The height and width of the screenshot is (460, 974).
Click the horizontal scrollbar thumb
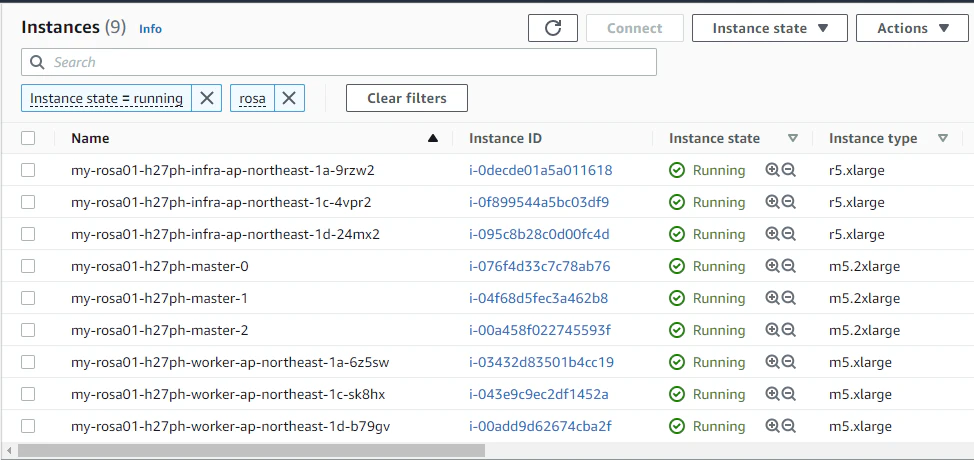[251, 450]
